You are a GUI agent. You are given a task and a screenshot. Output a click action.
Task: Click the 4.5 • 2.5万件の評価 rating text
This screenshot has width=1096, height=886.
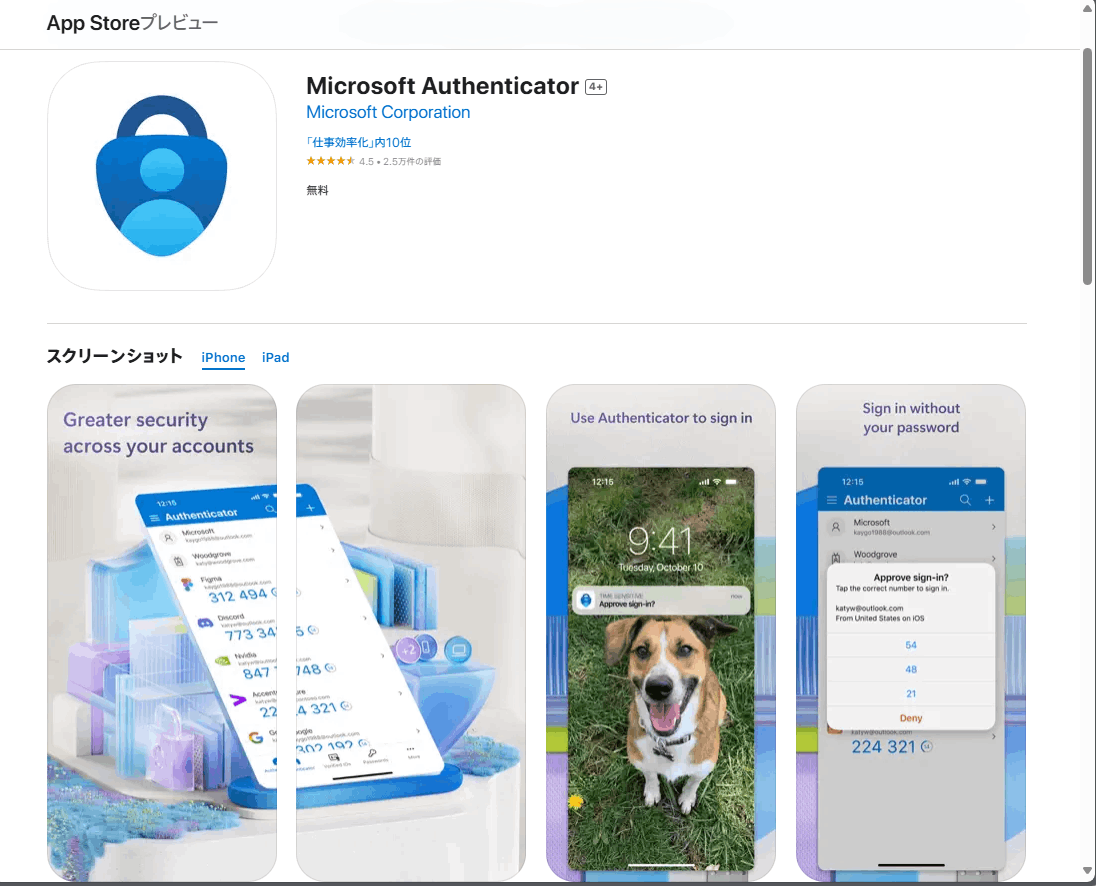400,161
